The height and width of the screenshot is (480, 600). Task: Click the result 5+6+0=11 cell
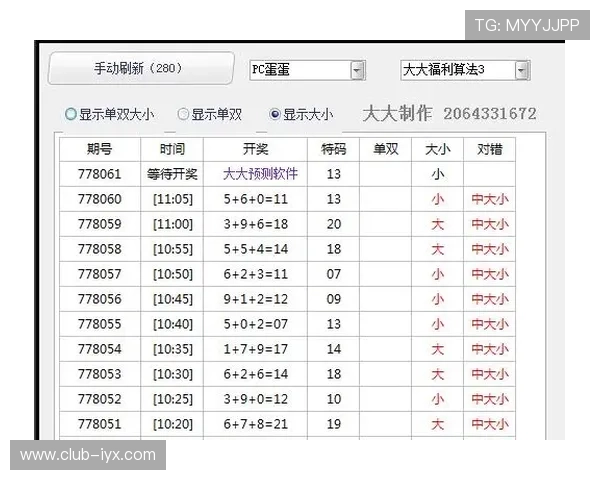[255, 199]
